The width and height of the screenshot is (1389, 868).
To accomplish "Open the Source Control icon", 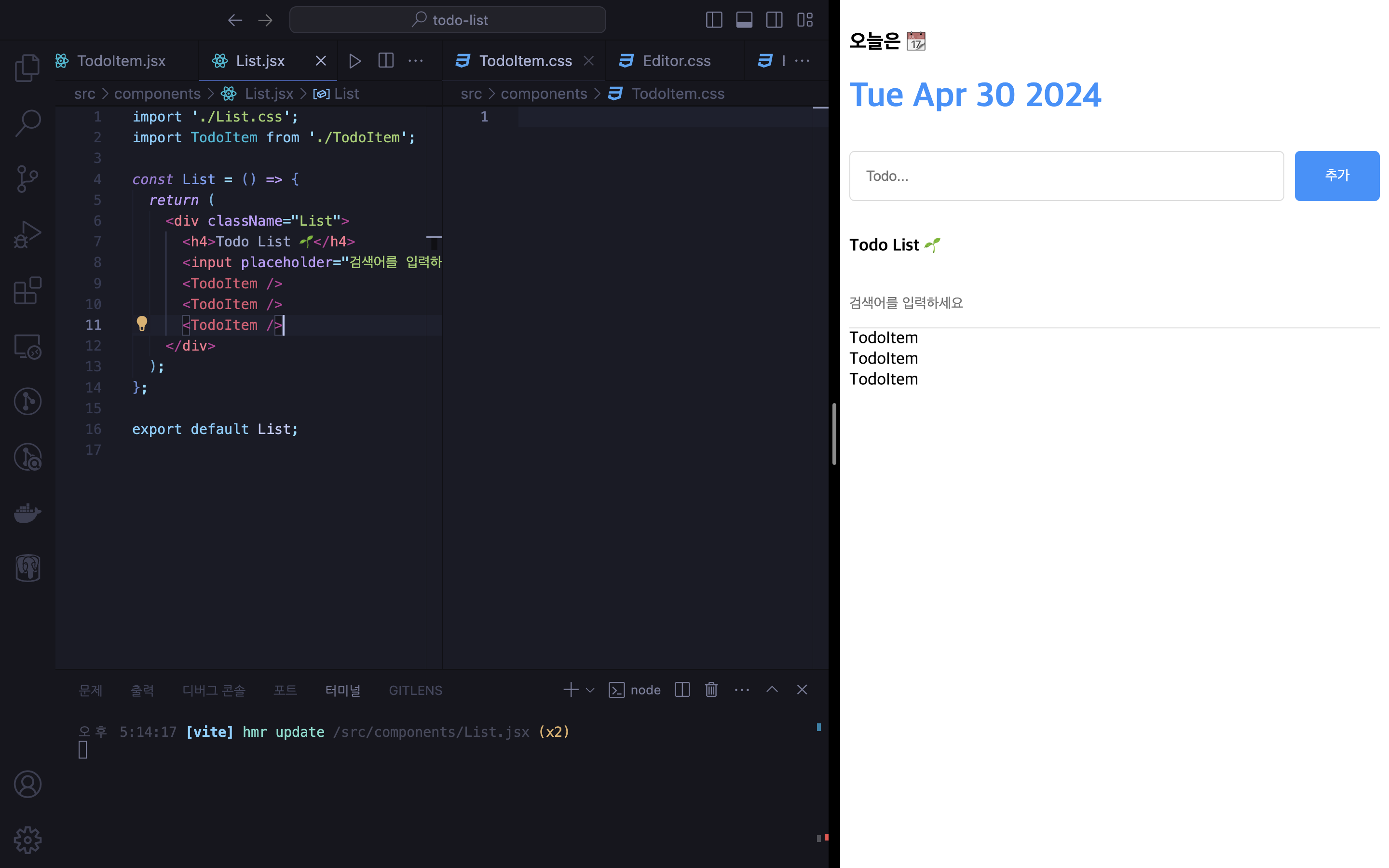I will (x=27, y=179).
